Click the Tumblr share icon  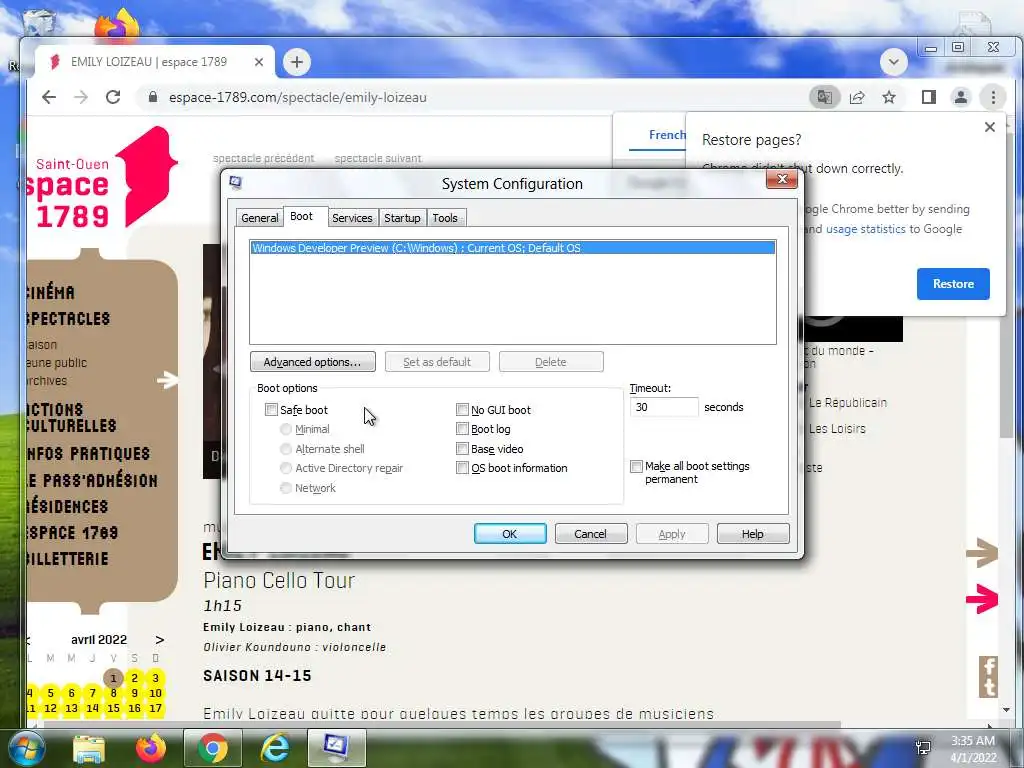point(989,688)
